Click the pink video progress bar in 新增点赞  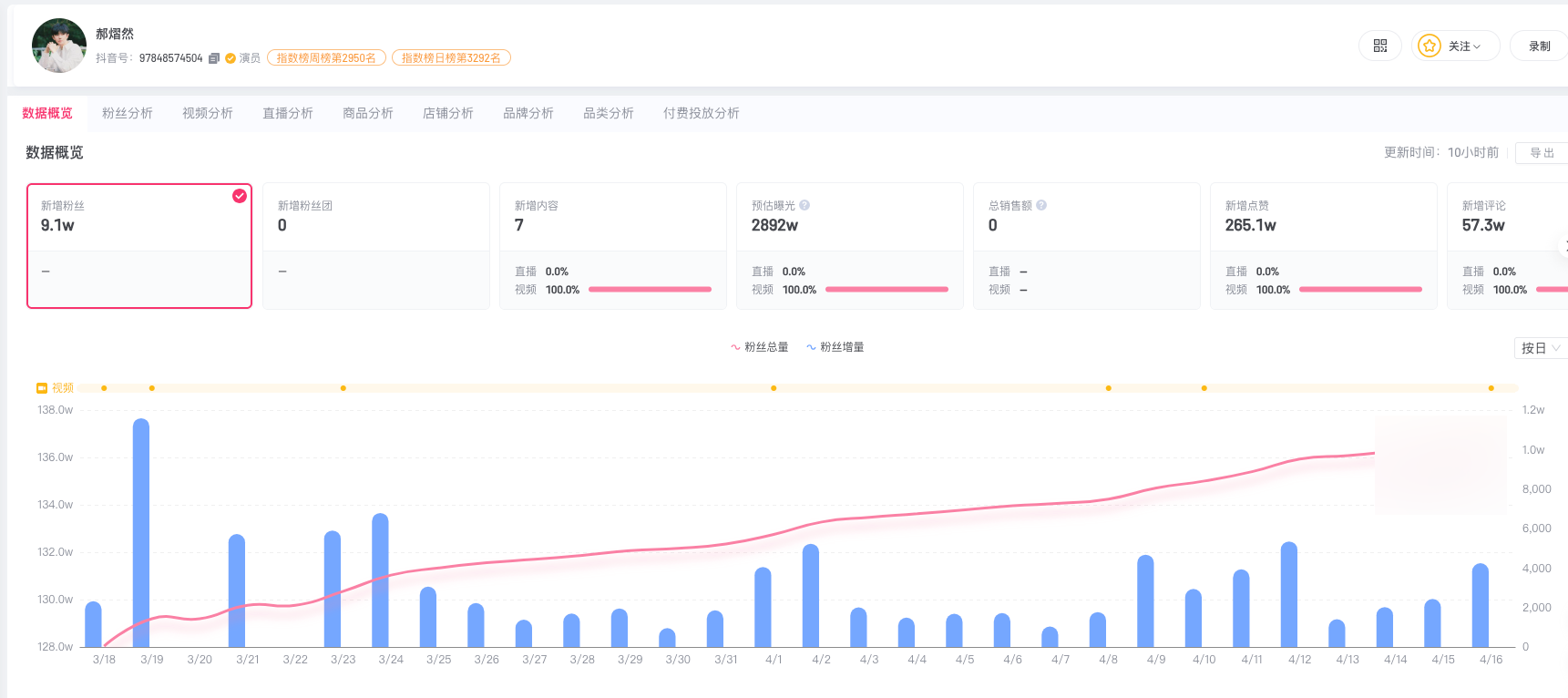(x=1360, y=290)
